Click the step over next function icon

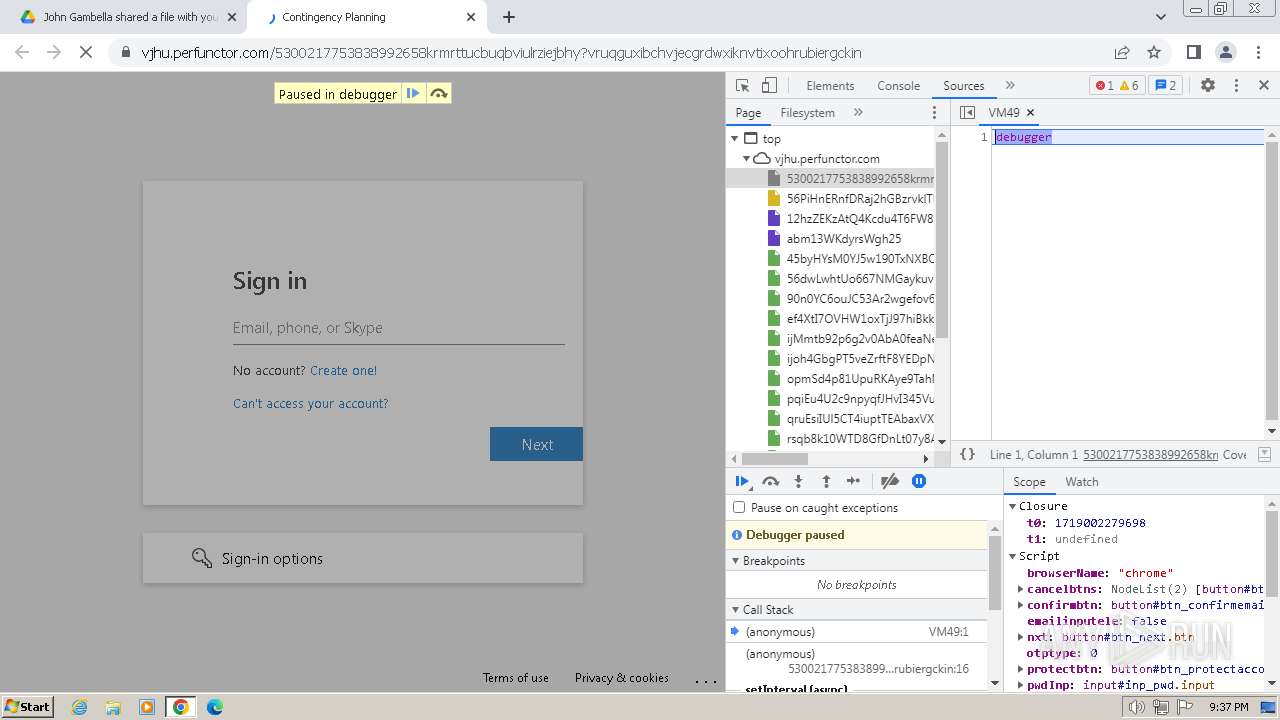[x=770, y=481]
